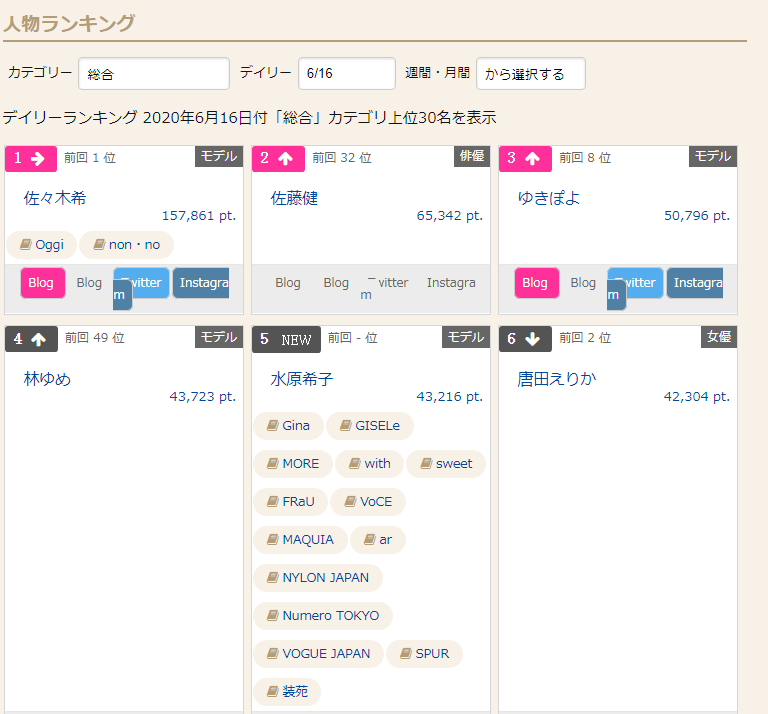
Task: Open the 週間・月間 selection dropdown
Action: coord(531,73)
